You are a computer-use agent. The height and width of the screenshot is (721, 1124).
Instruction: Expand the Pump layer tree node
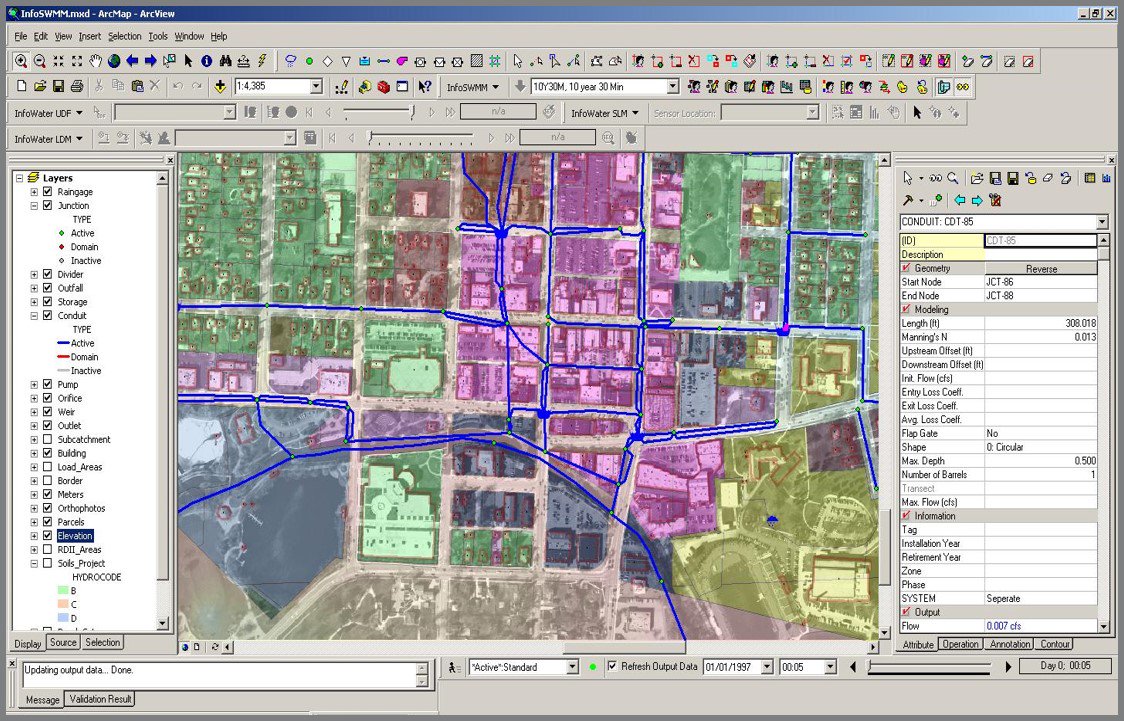(34, 384)
